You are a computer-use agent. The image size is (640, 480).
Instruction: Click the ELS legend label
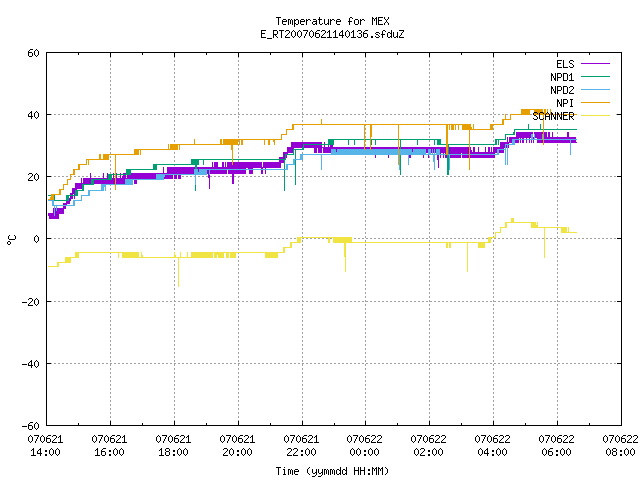(x=565, y=64)
